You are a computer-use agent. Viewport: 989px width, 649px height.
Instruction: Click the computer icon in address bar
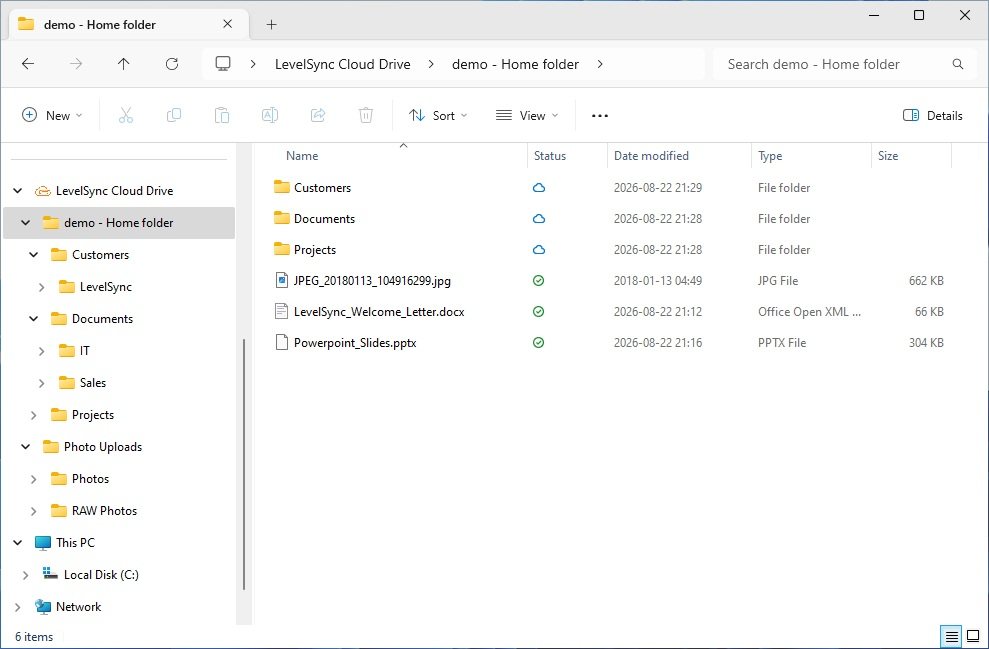[223, 64]
